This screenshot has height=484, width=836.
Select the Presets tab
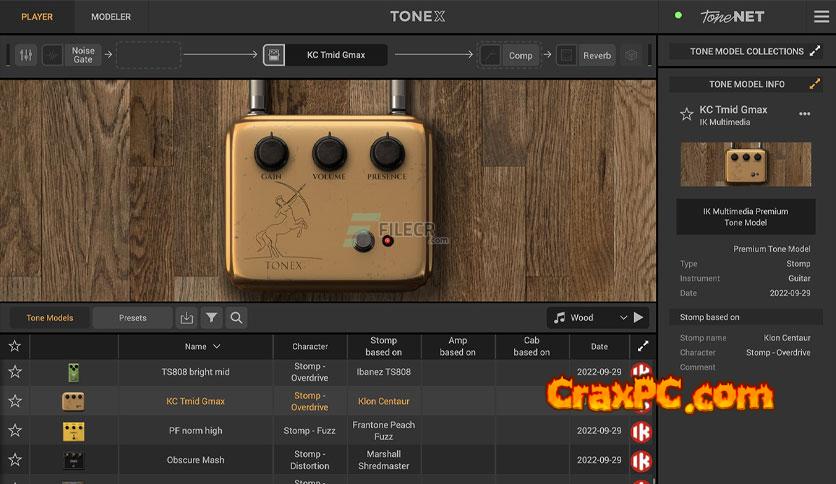click(133, 318)
